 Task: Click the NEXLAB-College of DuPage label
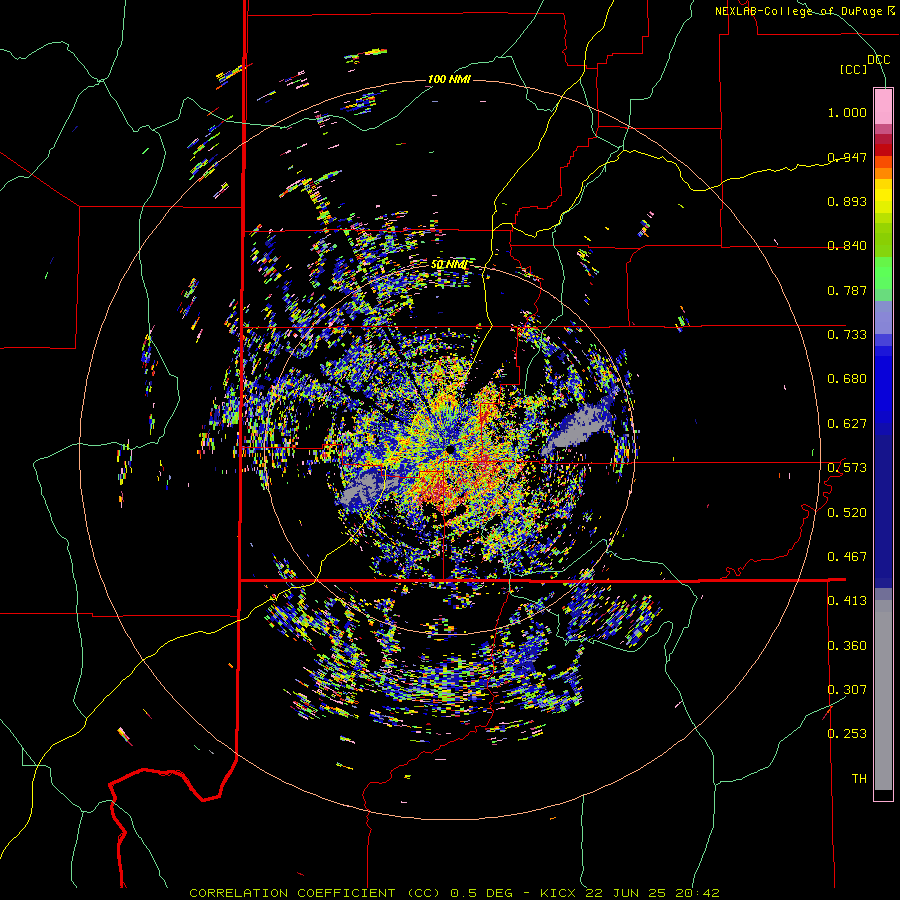[x=804, y=11]
